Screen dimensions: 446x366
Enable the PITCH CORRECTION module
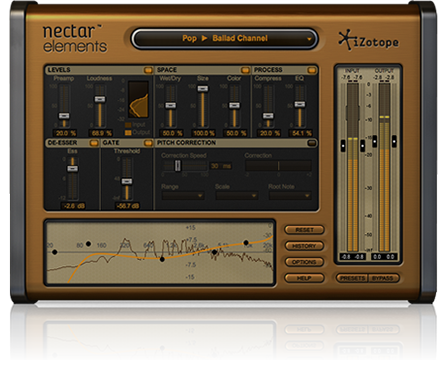tap(312, 143)
